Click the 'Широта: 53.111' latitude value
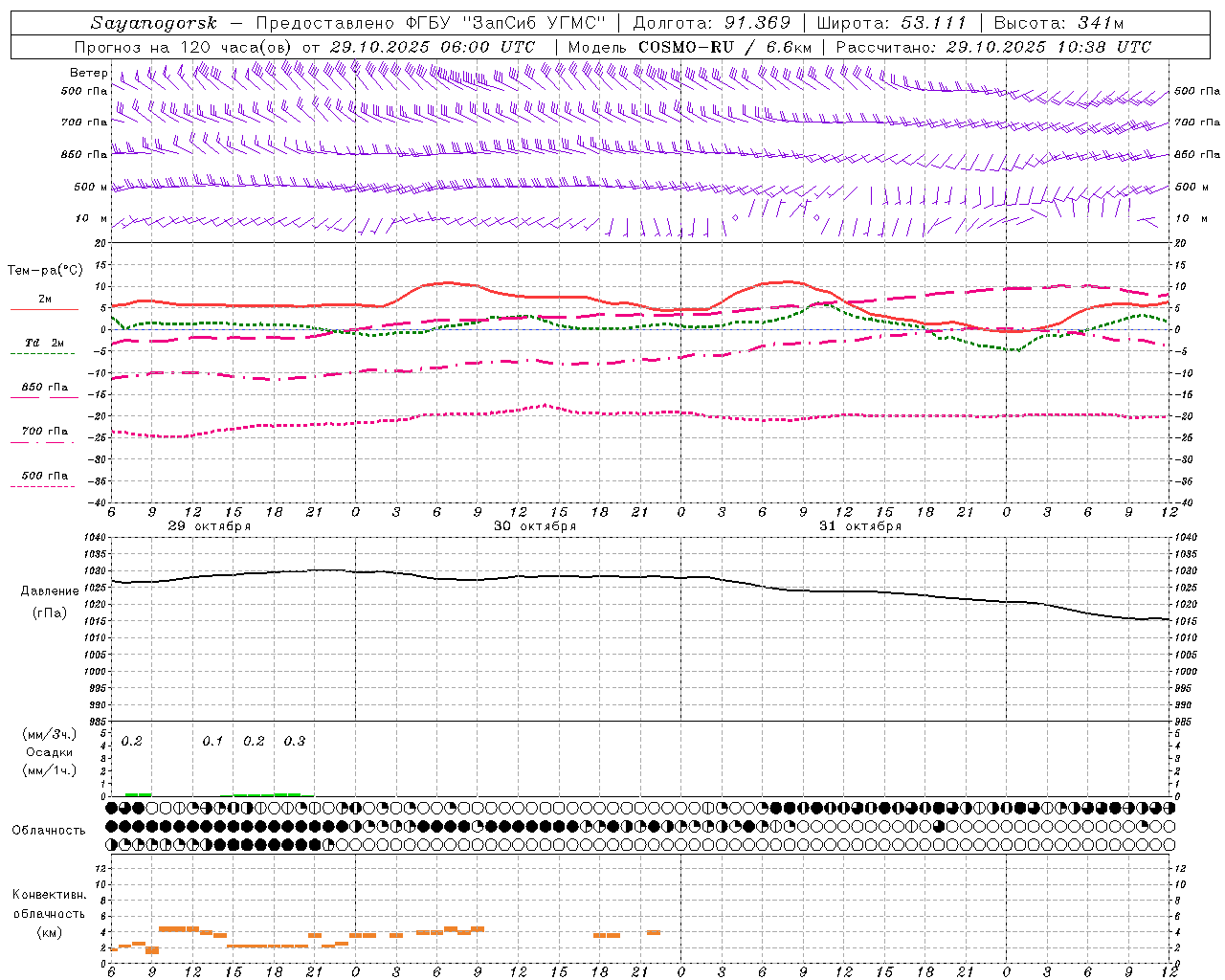 892,23
